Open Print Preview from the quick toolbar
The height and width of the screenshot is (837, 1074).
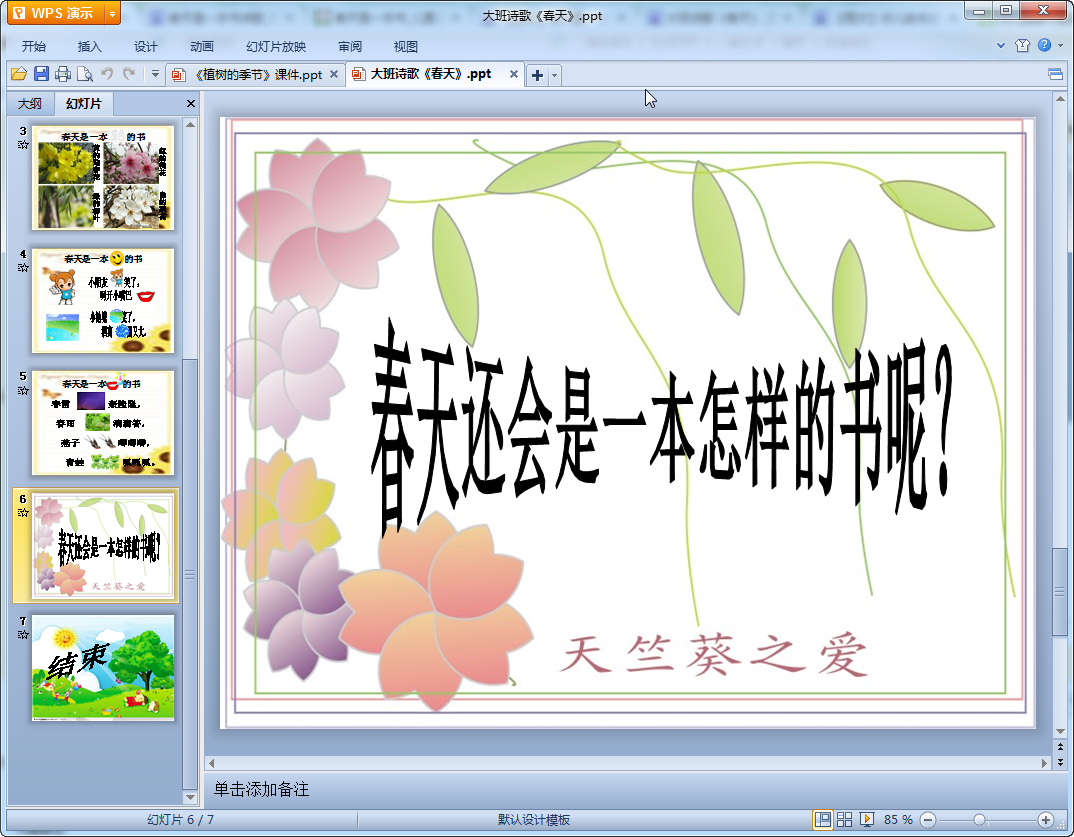pyautogui.click(x=85, y=74)
